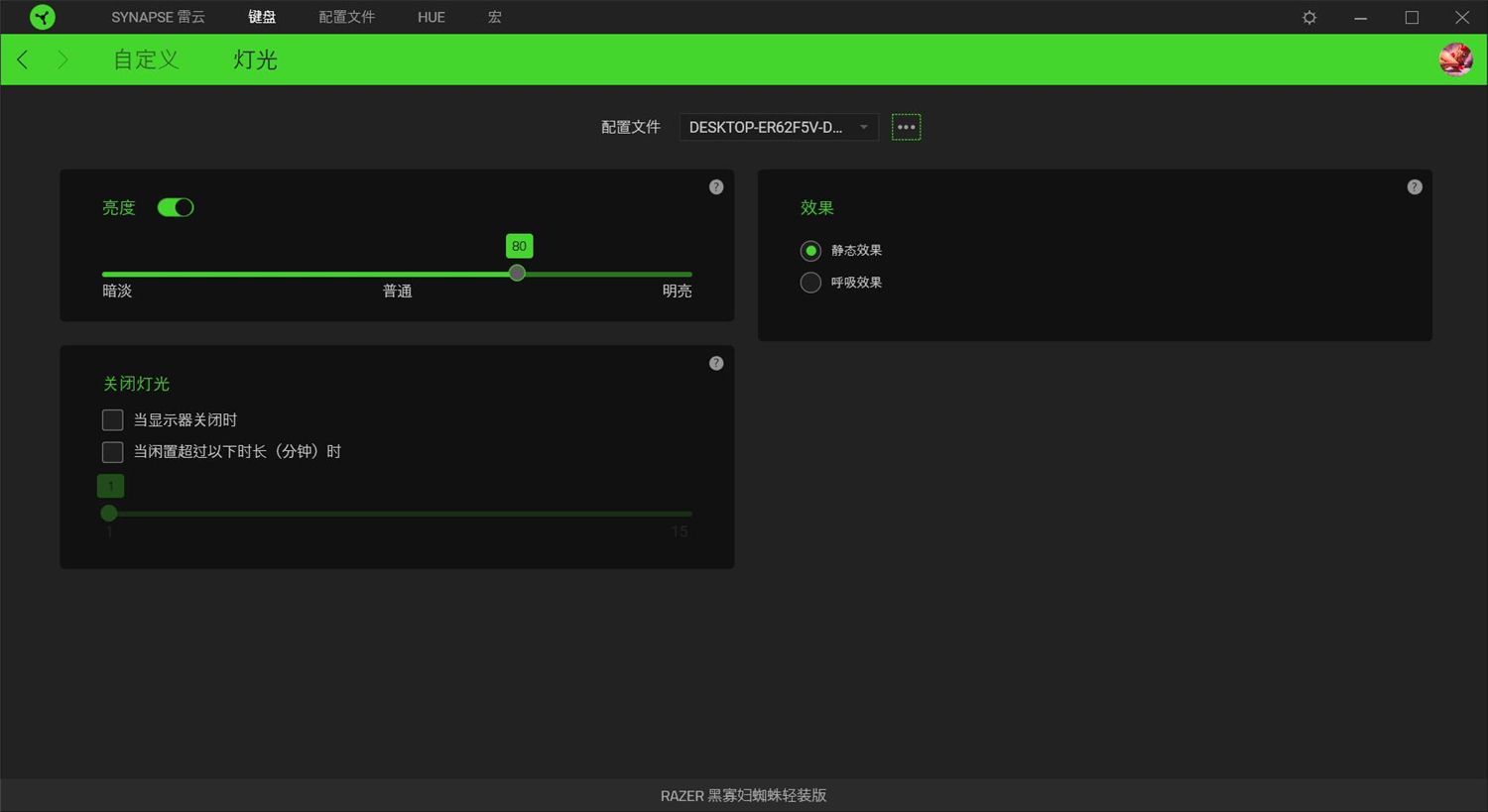The image size is (1488, 812).
Task: Click the Razer logo icon
Action: click(42, 16)
